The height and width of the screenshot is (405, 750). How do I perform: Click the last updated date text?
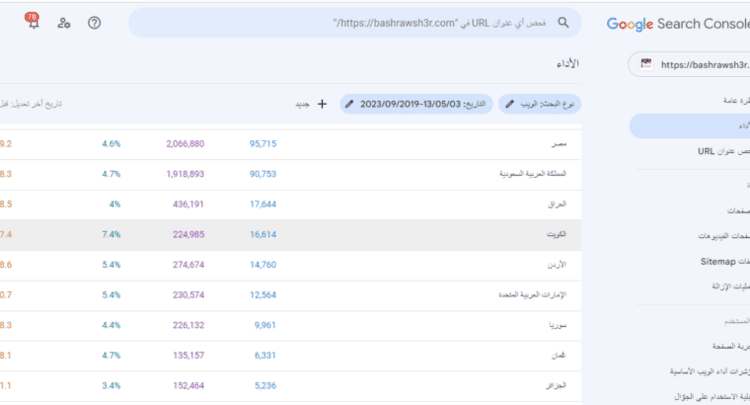click(31, 104)
